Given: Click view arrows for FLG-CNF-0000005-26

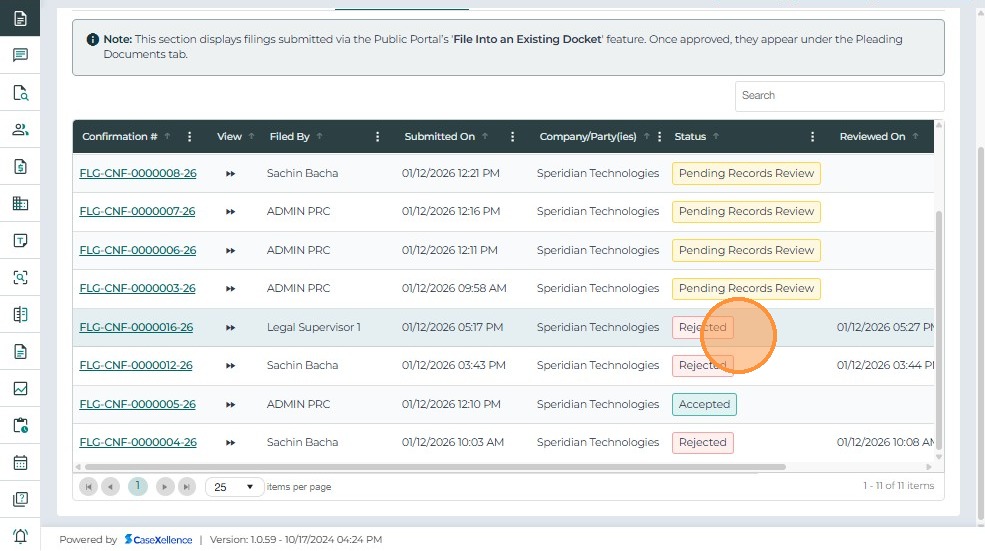Looking at the screenshot, I should 230,405.
